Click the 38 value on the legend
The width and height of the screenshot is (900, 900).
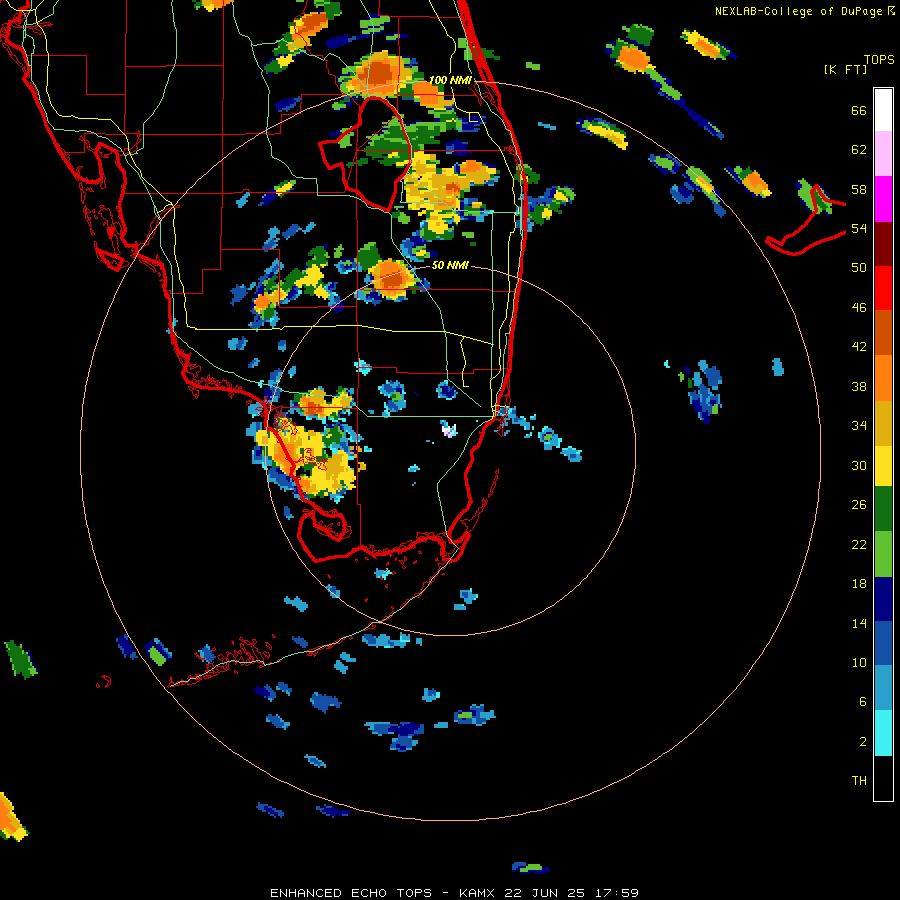click(x=859, y=386)
